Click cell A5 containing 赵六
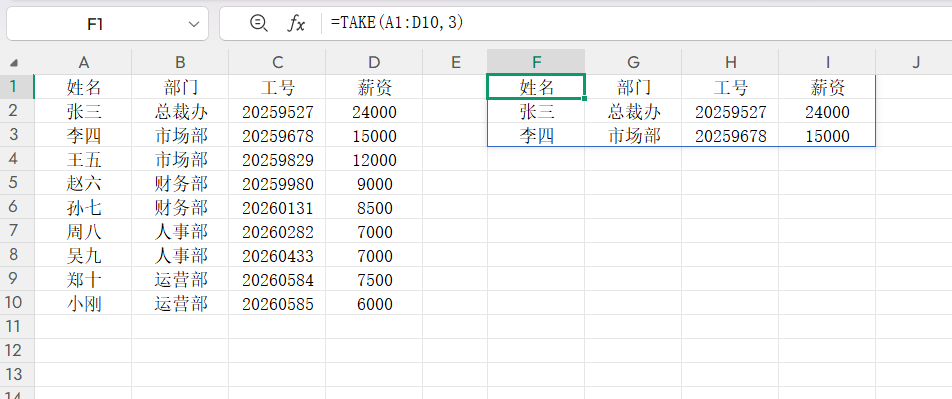The height and width of the screenshot is (399, 952). (x=83, y=183)
